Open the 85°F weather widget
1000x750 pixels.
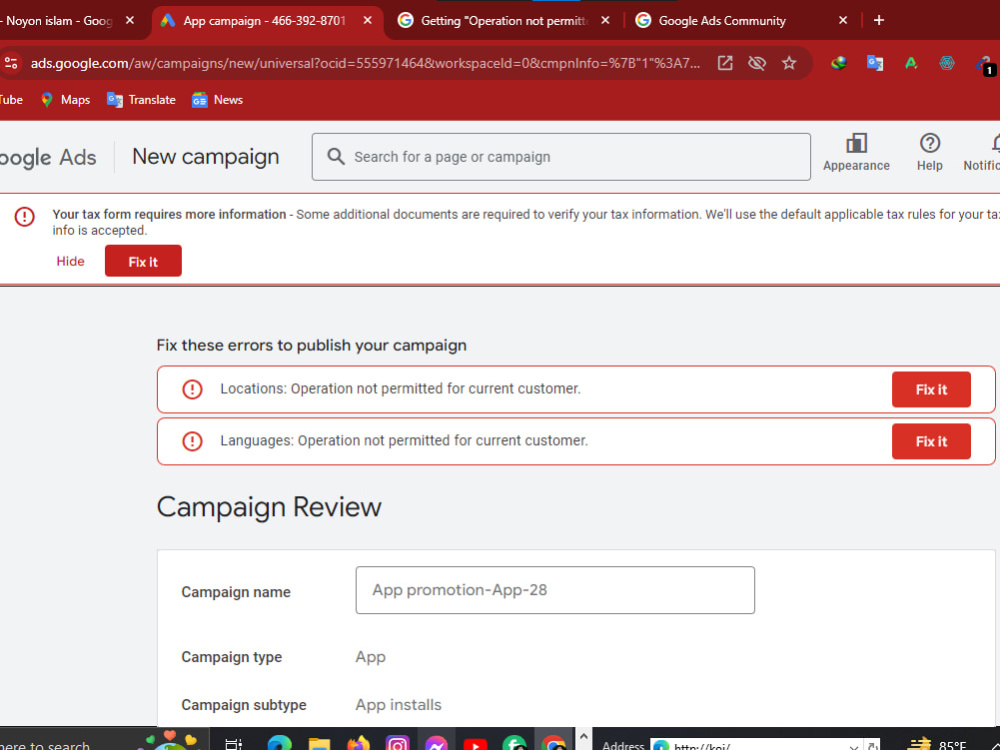click(x=938, y=744)
